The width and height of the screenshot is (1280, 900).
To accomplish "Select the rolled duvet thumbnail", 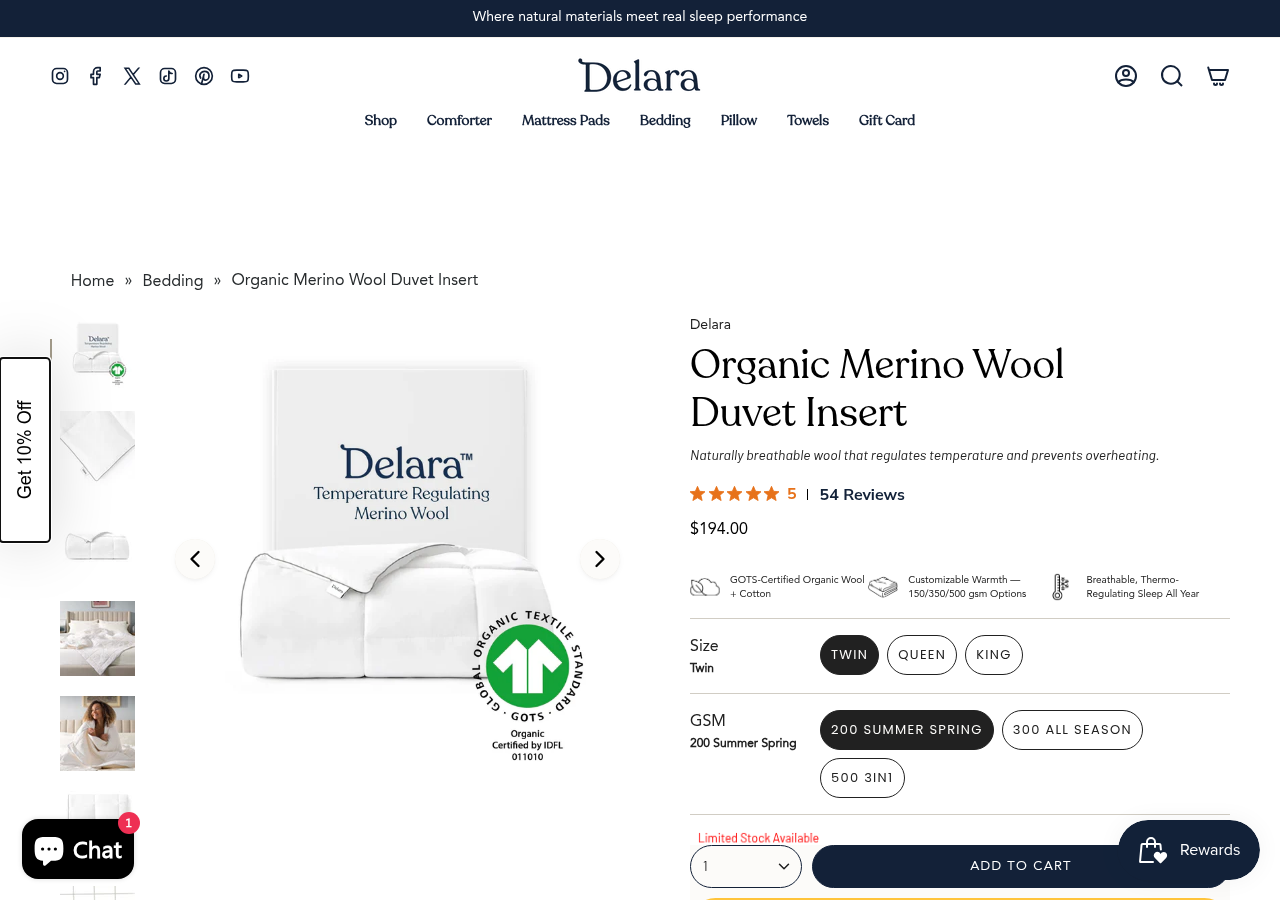I will pyautogui.click(x=97, y=543).
